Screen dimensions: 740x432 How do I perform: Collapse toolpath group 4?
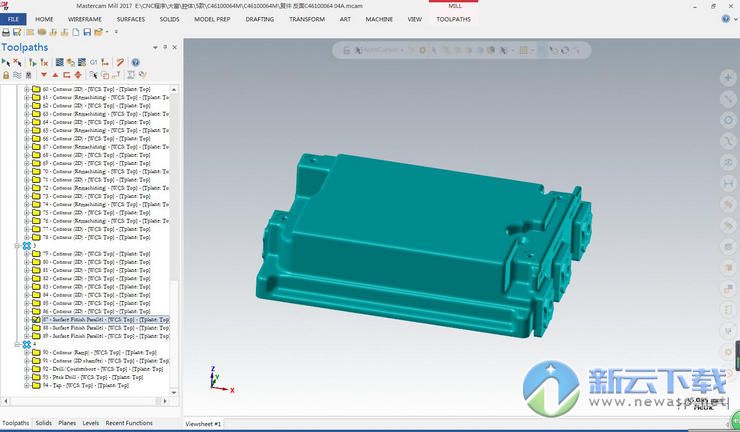point(17,344)
